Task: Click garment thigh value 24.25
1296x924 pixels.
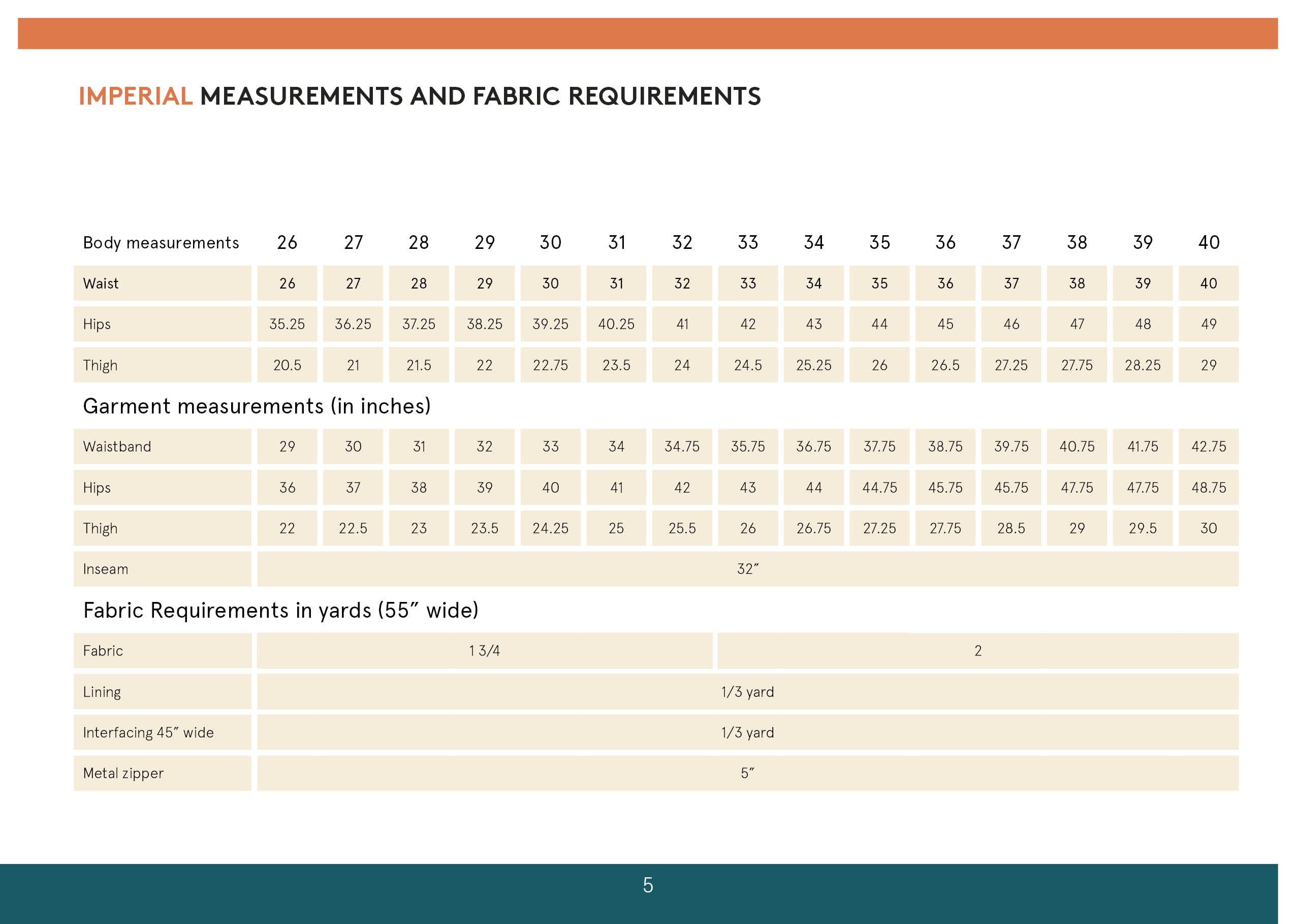Action: pos(550,529)
